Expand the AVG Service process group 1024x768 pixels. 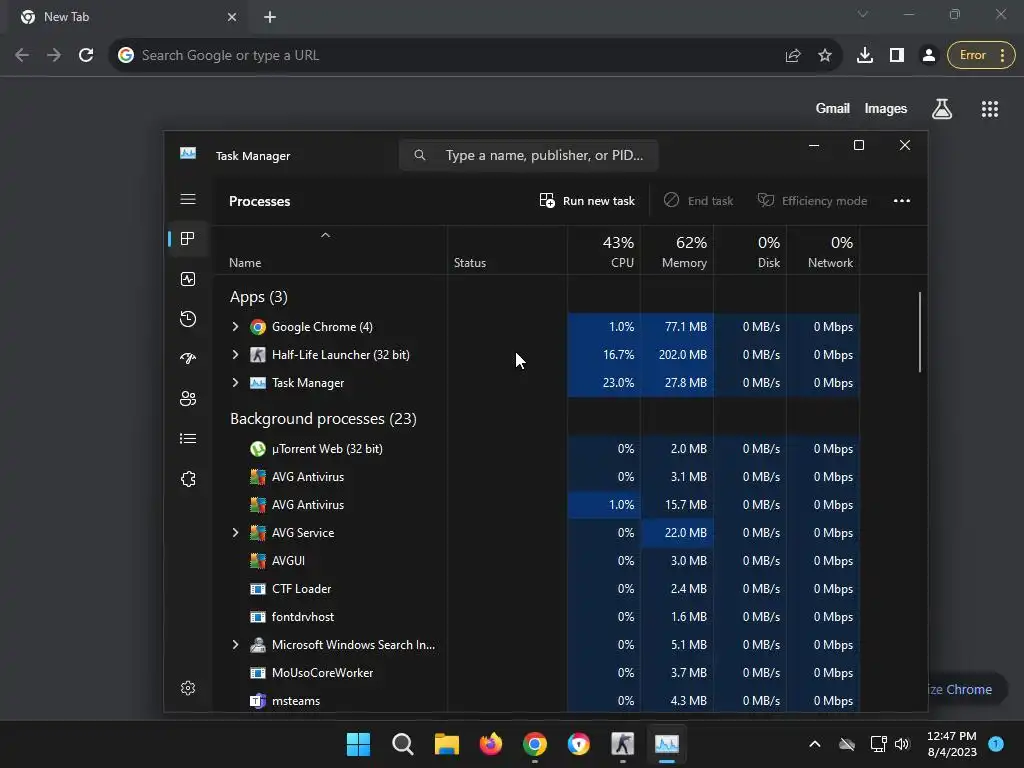coord(235,533)
